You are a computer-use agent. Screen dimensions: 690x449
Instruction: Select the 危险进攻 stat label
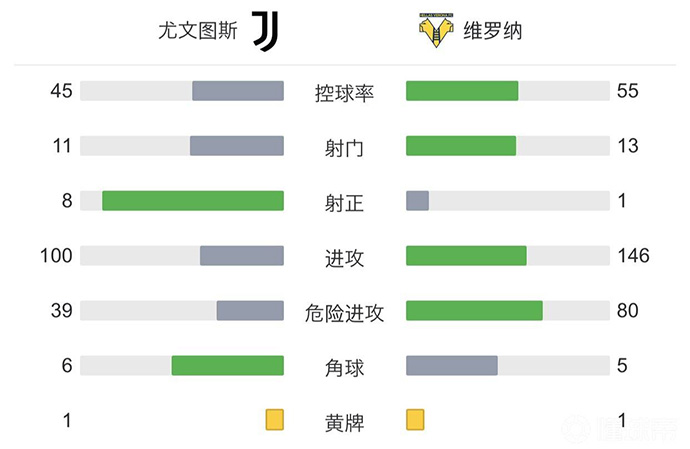click(x=345, y=313)
